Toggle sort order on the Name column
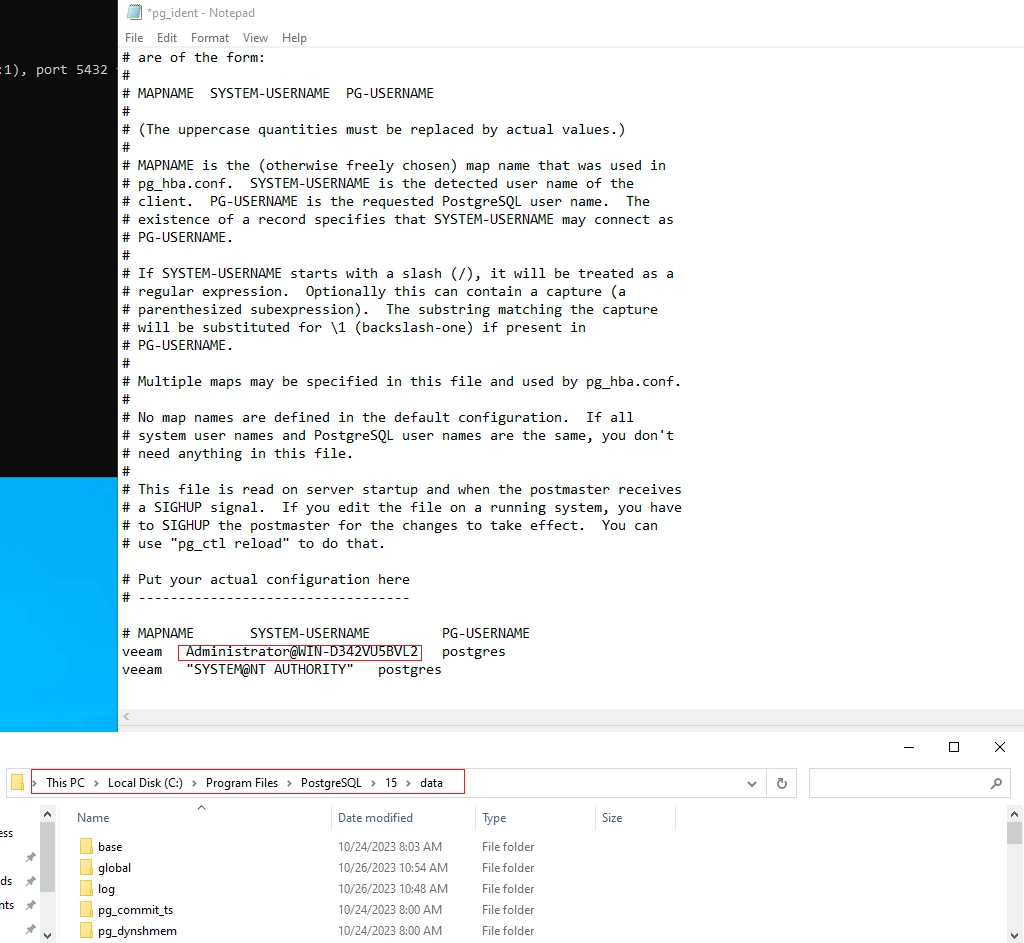Screen dimensions: 1024x943 (92, 817)
